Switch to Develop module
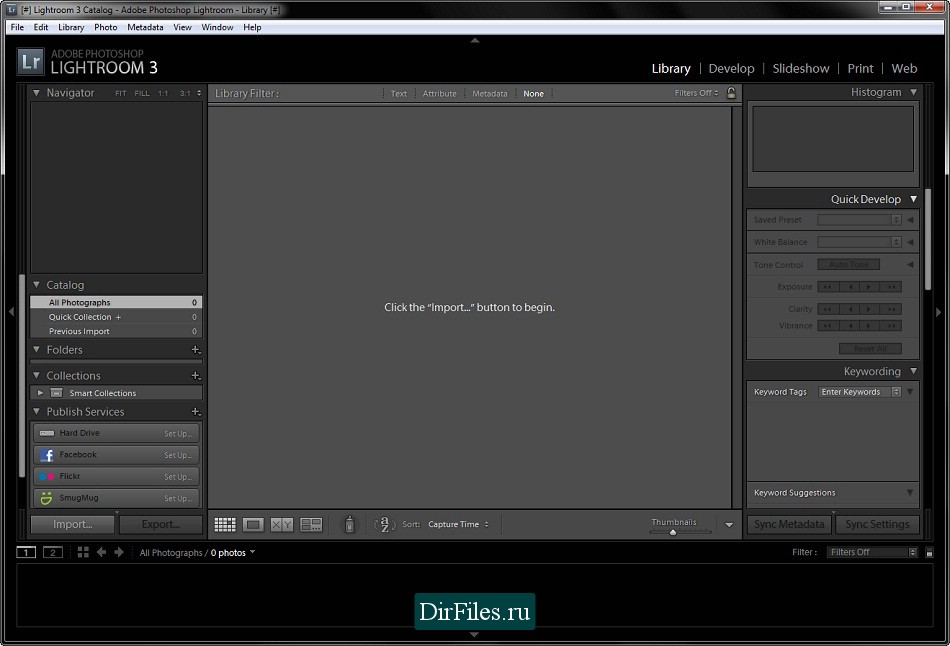 point(731,68)
